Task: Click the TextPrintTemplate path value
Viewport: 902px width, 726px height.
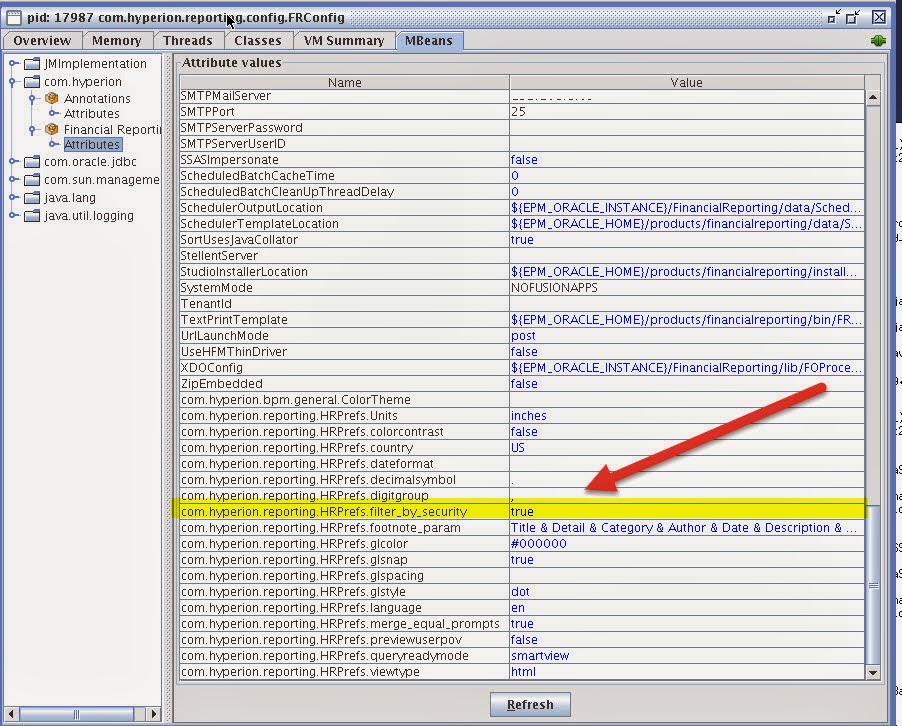Action: (x=686, y=320)
